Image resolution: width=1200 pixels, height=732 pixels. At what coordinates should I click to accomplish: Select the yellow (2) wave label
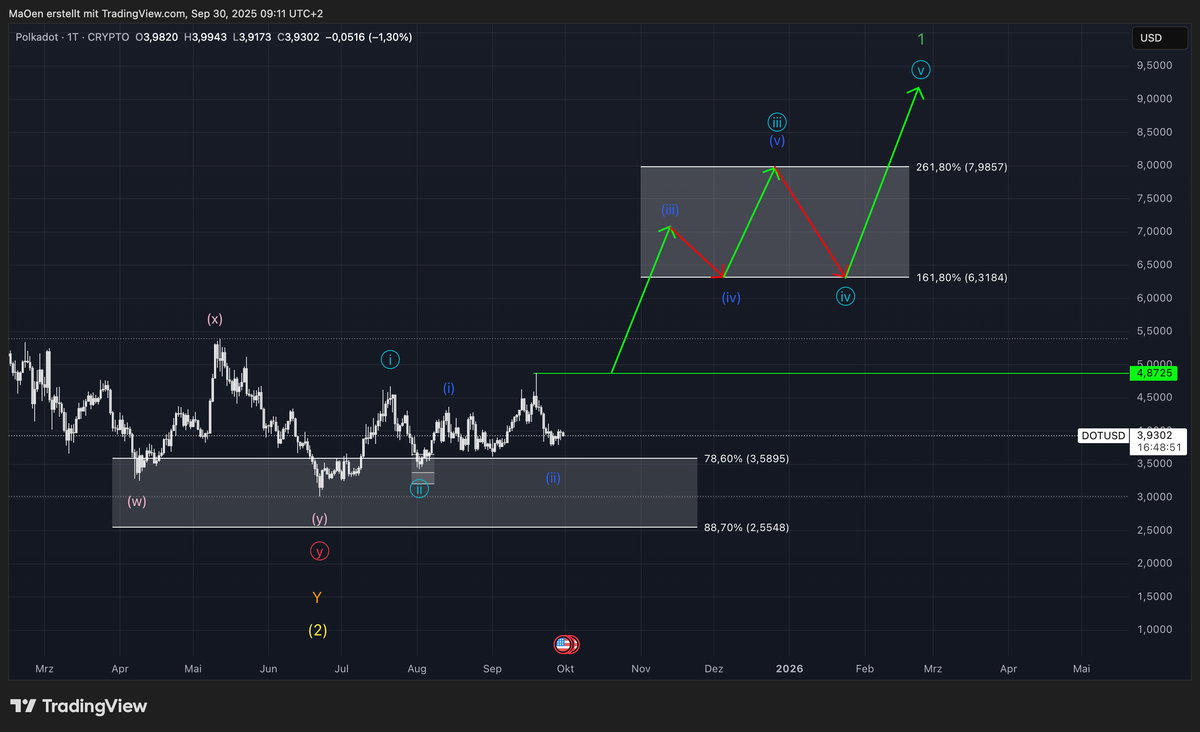[317, 631]
